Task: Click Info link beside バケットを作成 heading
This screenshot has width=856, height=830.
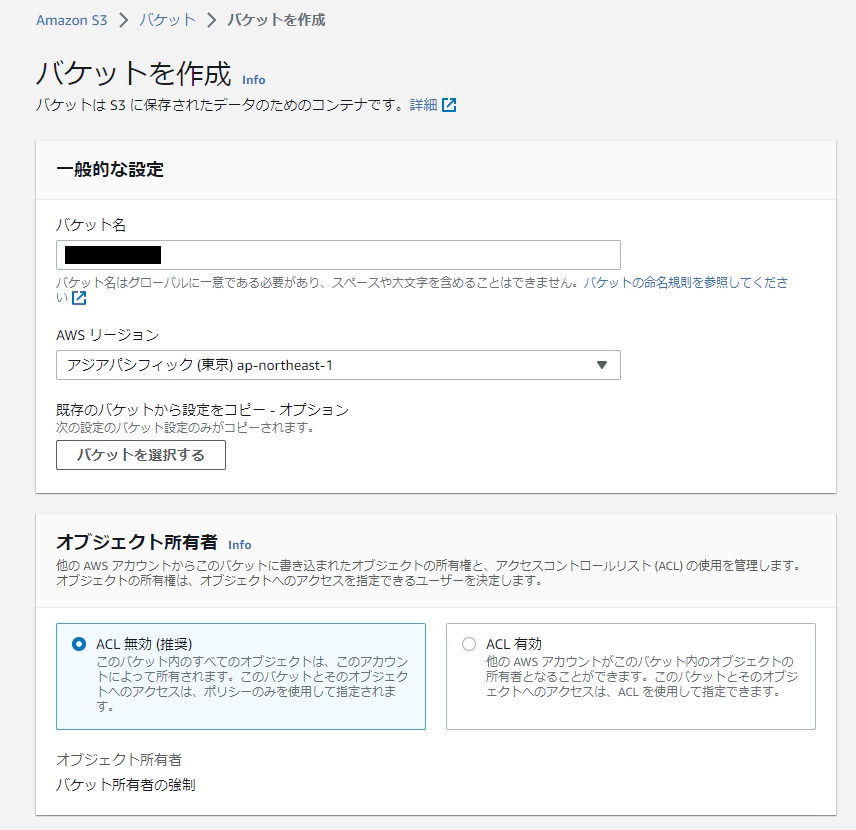Action: point(254,79)
